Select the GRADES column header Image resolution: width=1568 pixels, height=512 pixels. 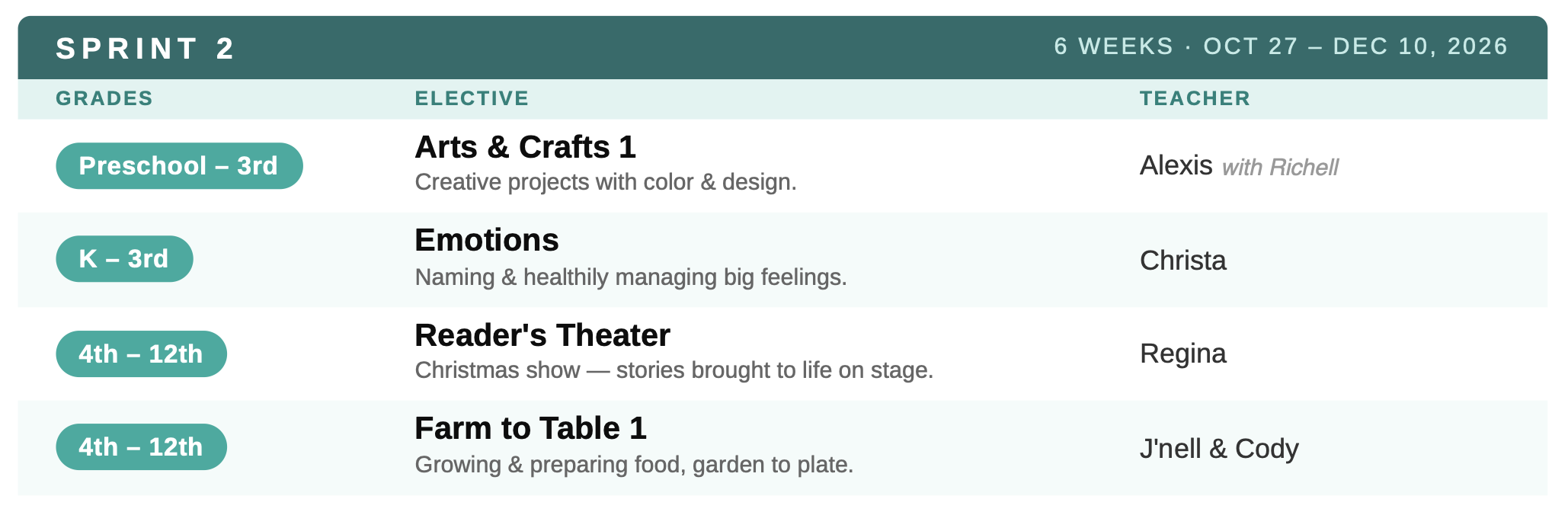pos(104,98)
